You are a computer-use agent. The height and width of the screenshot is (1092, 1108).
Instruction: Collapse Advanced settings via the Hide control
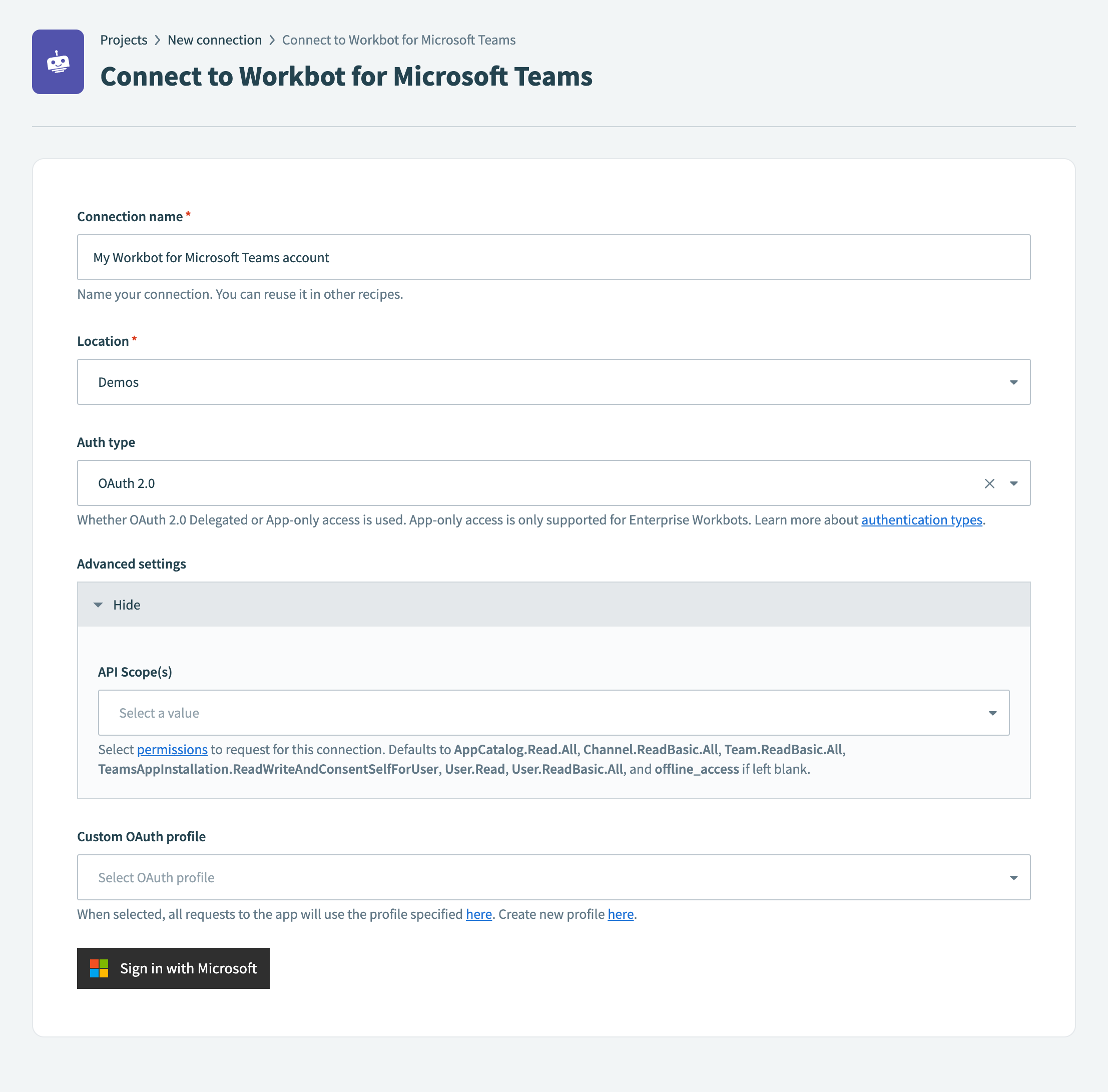tap(126, 605)
